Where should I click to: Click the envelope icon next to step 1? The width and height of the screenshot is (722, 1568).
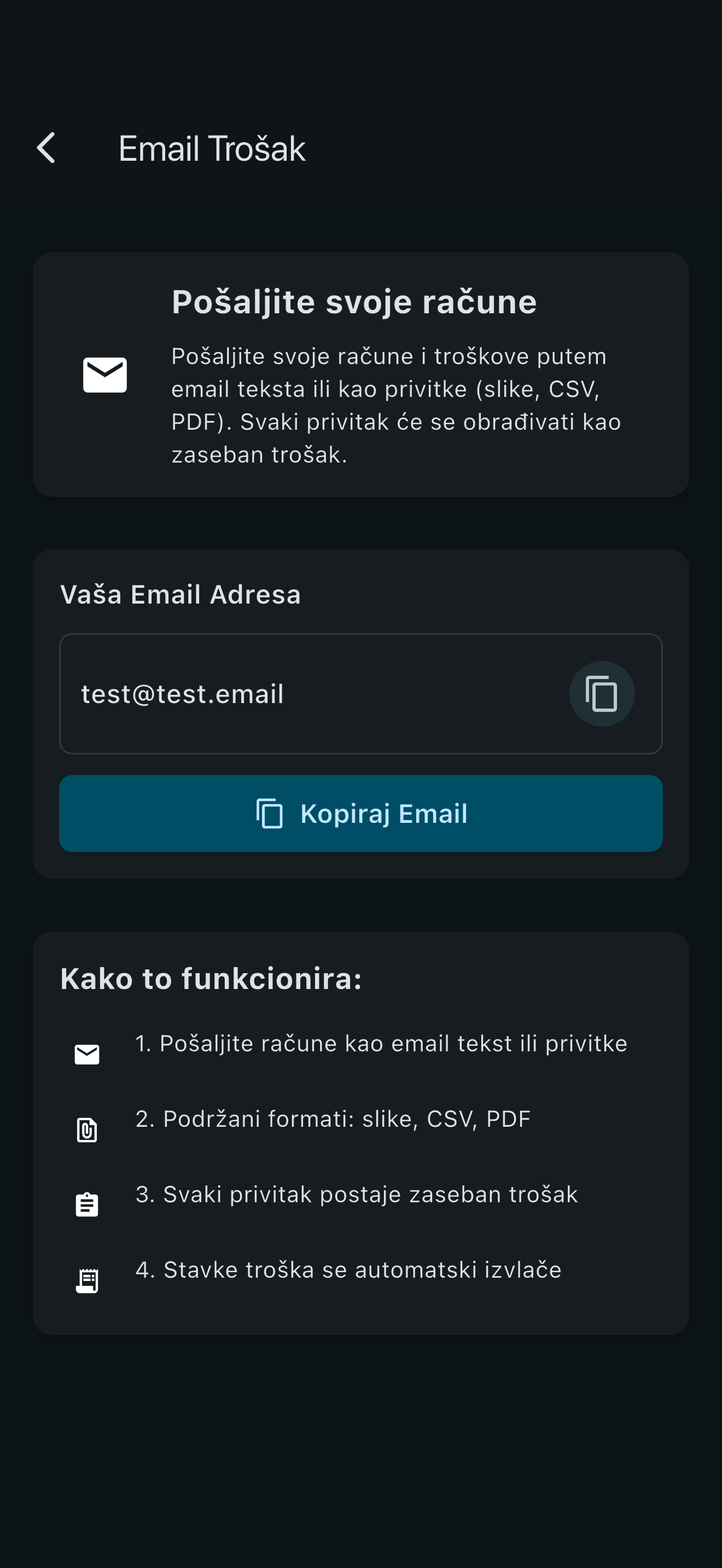pyautogui.click(x=87, y=1054)
